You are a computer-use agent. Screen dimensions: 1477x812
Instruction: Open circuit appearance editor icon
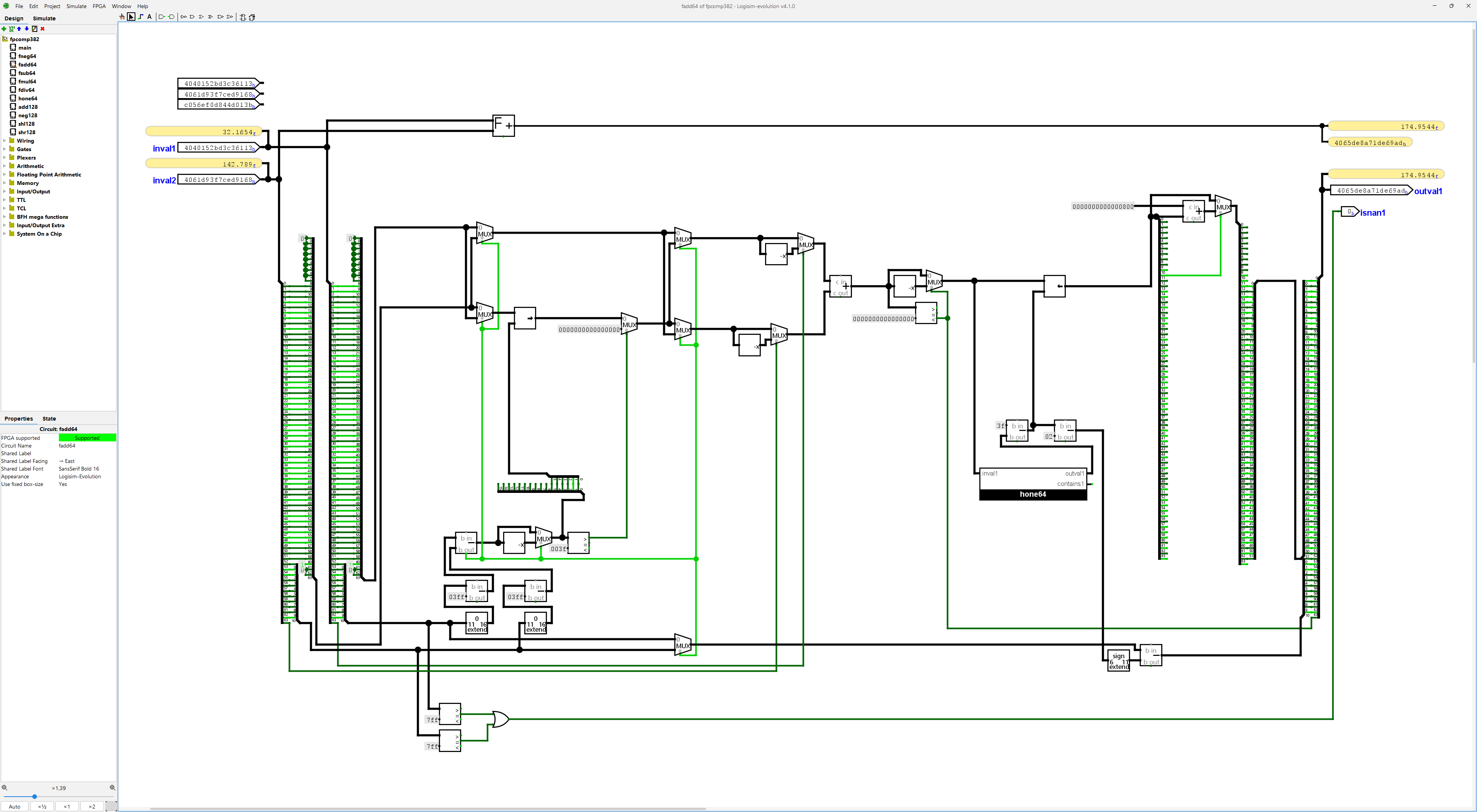pos(34,29)
